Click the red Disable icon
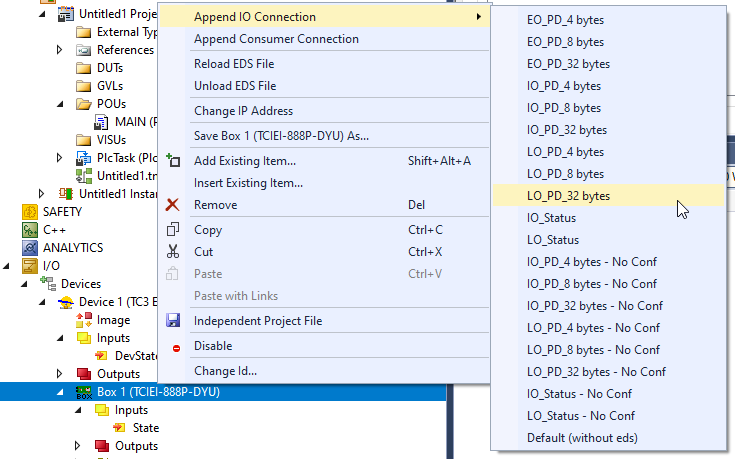735x459 pixels. 176,348
